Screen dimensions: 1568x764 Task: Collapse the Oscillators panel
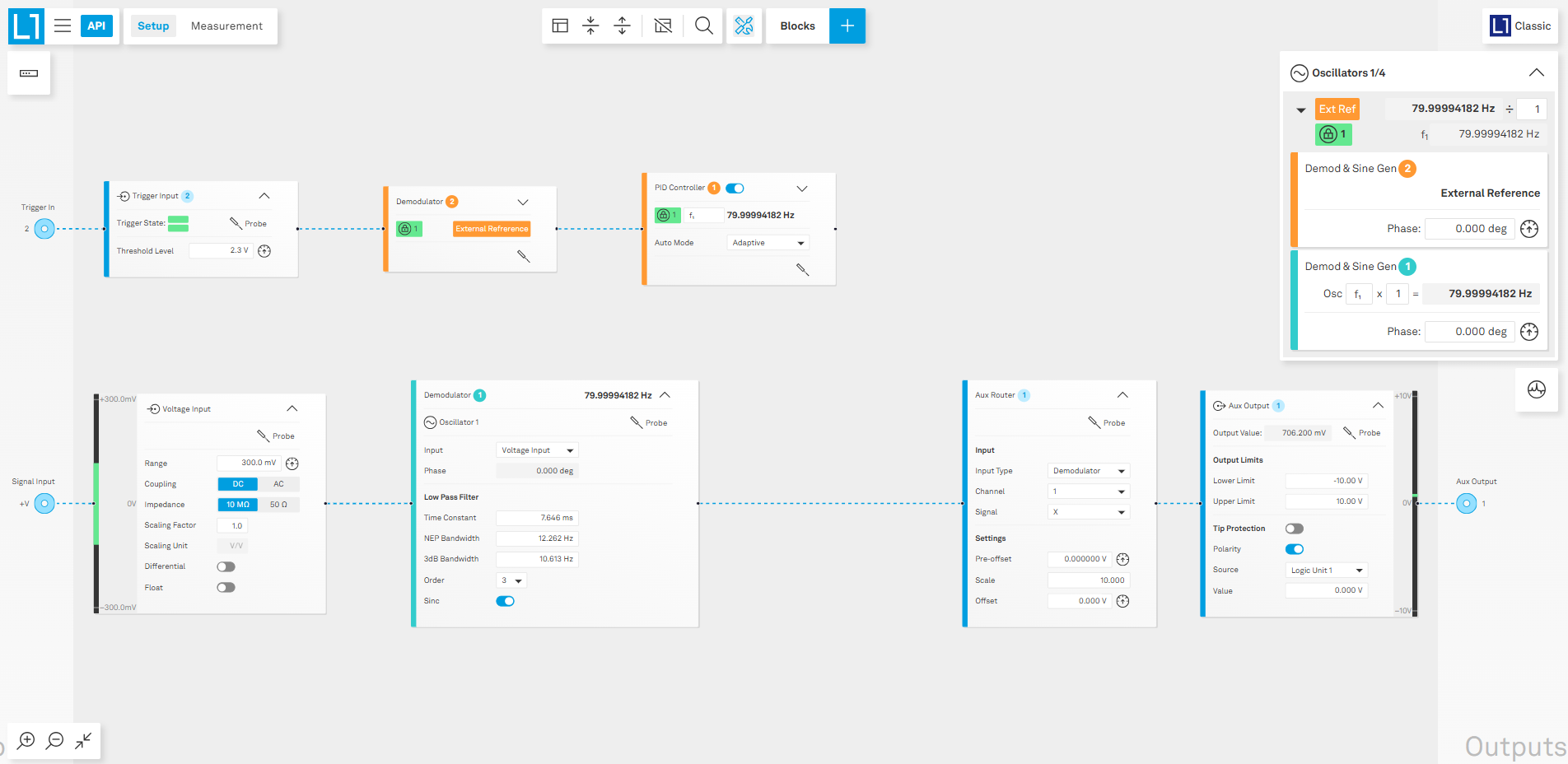[1536, 72]
